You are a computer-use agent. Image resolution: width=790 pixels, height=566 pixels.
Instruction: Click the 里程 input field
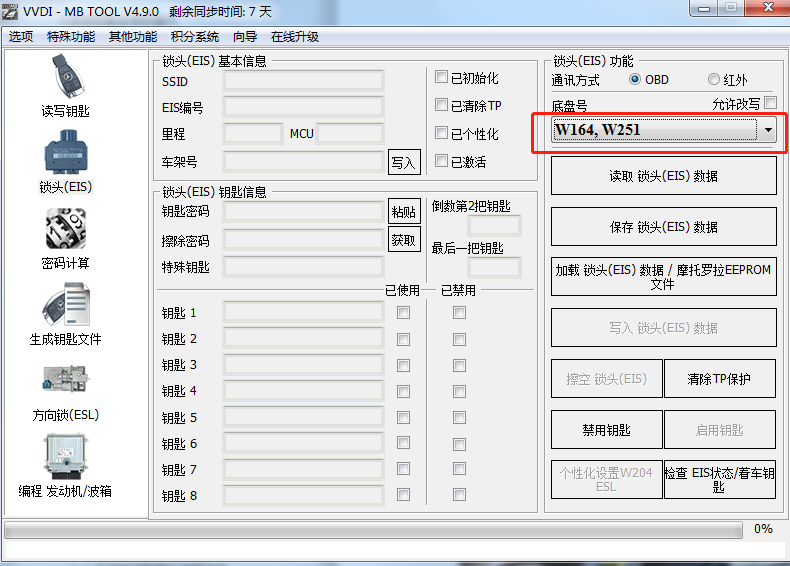coord(253,134)
